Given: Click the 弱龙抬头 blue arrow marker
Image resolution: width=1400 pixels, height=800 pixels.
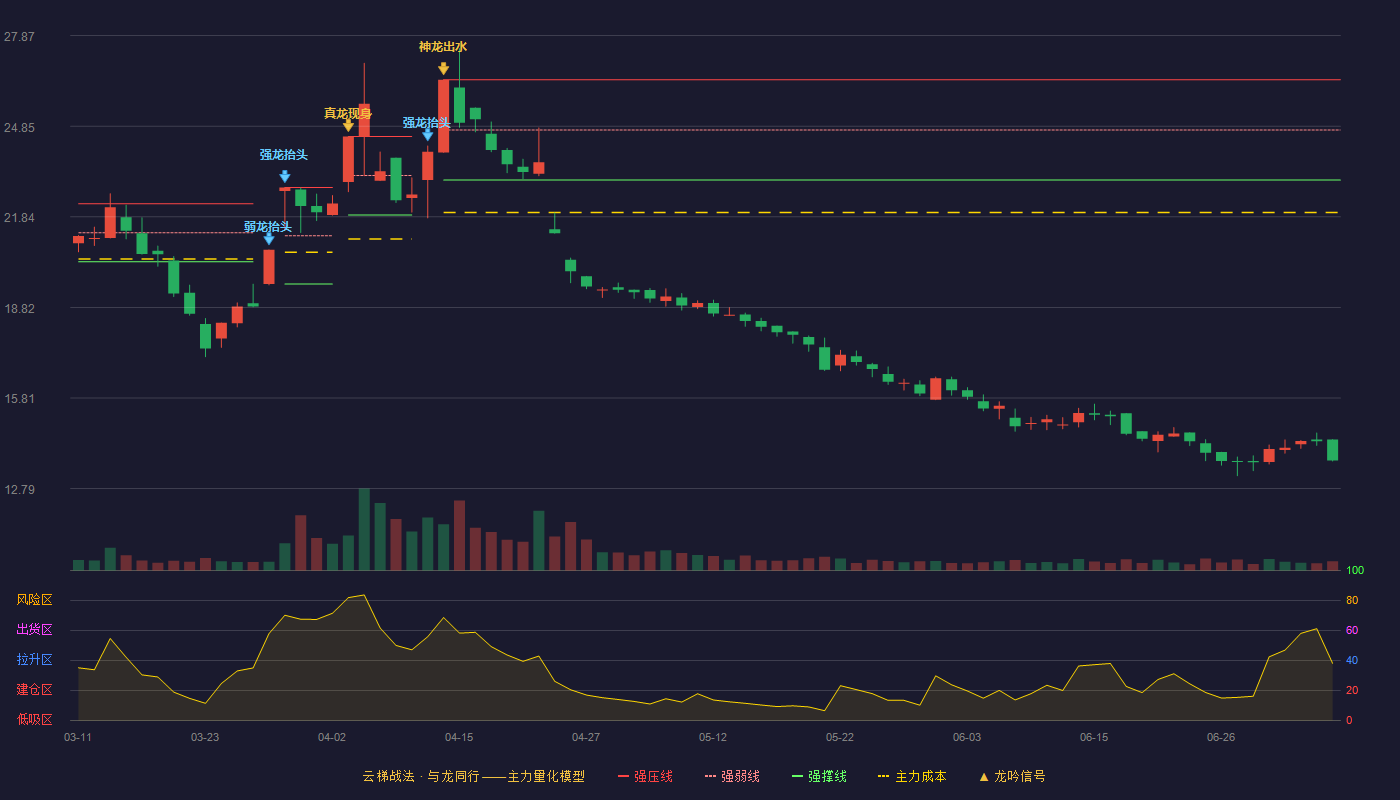Looking at the screenshot, I should pos(269,238).
